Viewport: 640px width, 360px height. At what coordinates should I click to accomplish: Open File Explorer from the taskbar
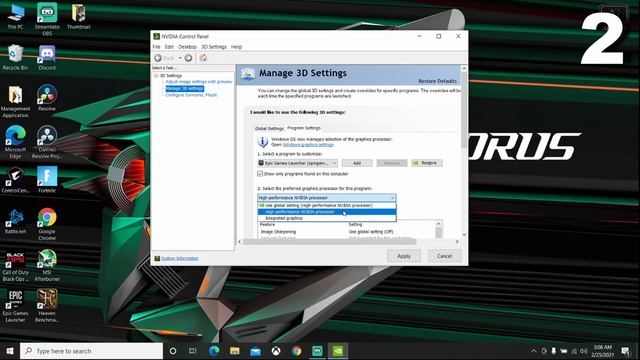coord(235,351)
